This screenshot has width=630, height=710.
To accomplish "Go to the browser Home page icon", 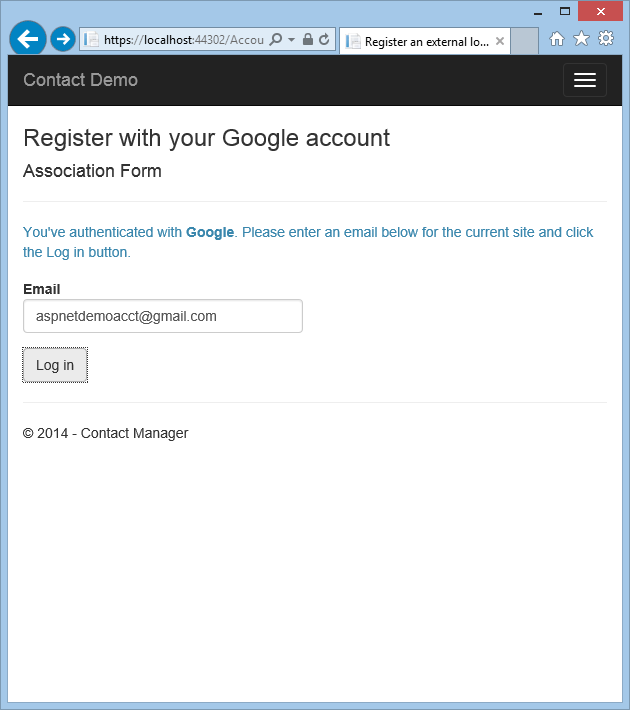I will coord(557,39).
